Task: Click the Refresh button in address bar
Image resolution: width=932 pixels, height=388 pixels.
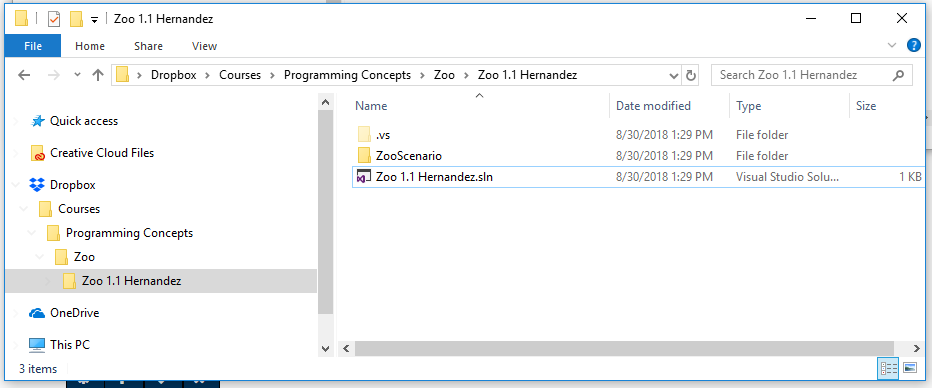Action: 690,75
